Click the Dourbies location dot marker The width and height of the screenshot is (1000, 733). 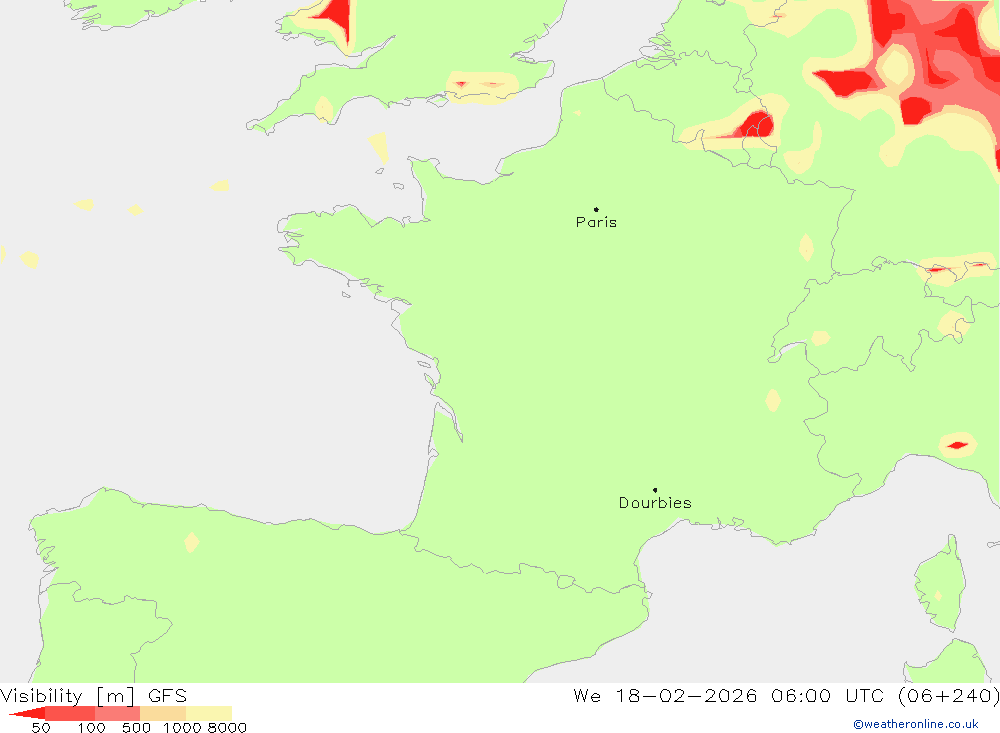click(655, 490)
